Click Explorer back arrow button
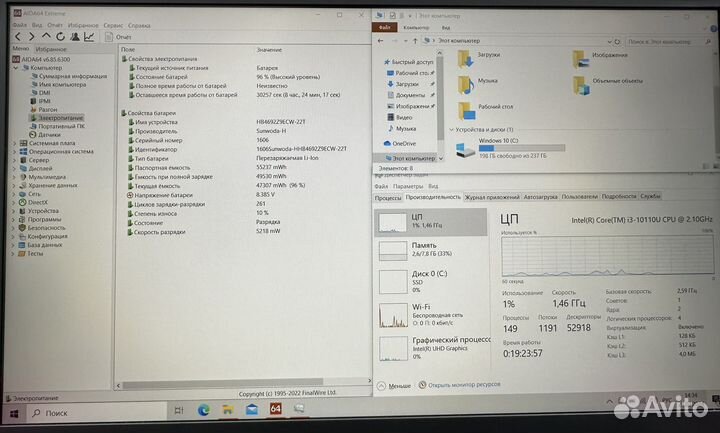720x433 pixels. pyautogui.click(x=381, y=41)
